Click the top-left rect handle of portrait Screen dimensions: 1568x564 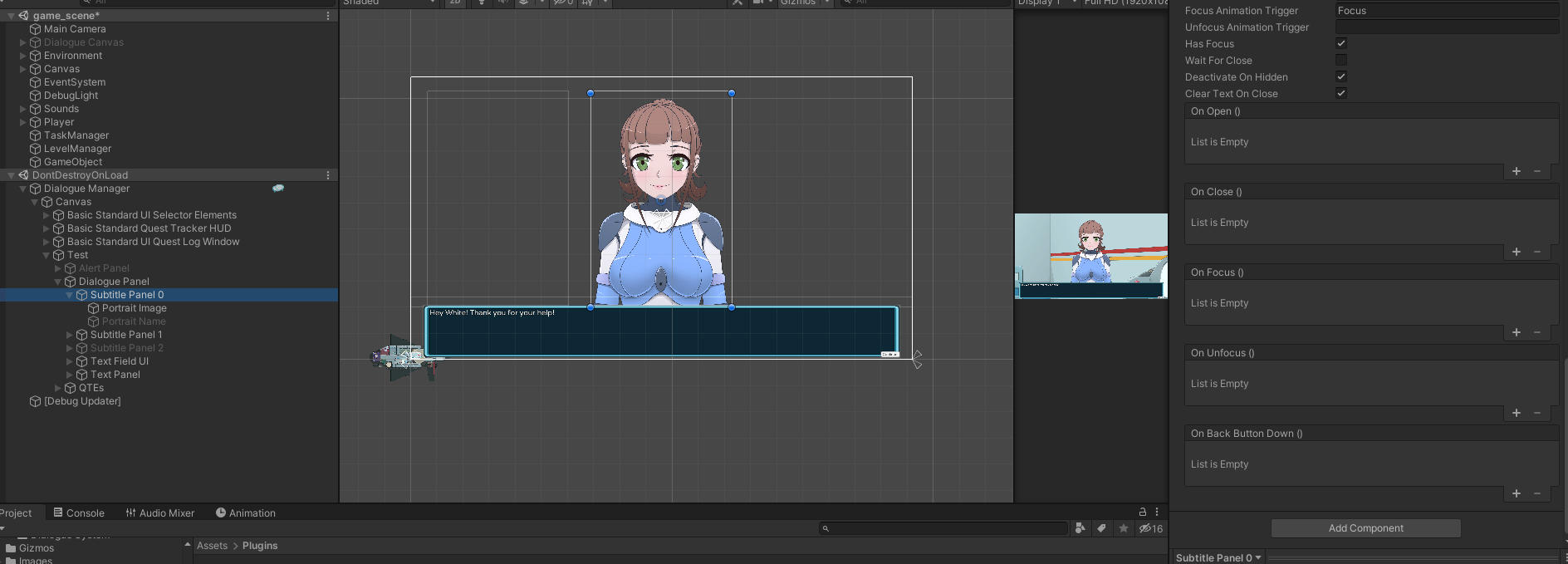pos(590,93)
